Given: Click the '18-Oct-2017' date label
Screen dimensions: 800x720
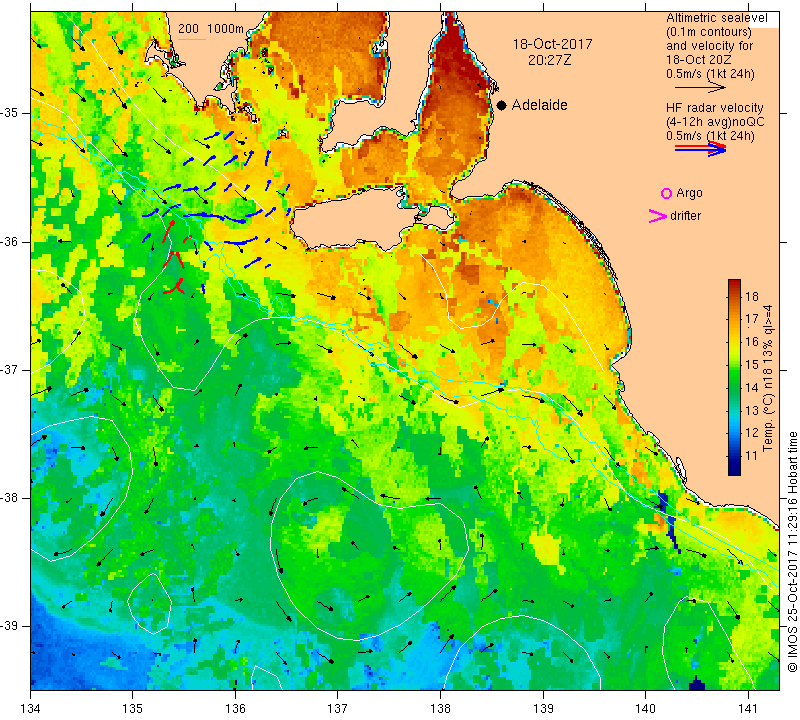Looking at the screenshot, I should click(x=552, y=44).
